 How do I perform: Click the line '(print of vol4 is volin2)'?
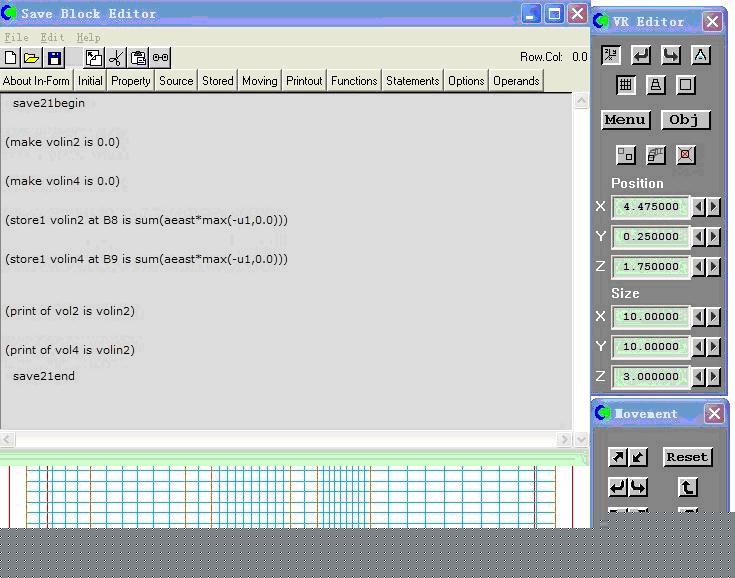click(x=70, y=350)
